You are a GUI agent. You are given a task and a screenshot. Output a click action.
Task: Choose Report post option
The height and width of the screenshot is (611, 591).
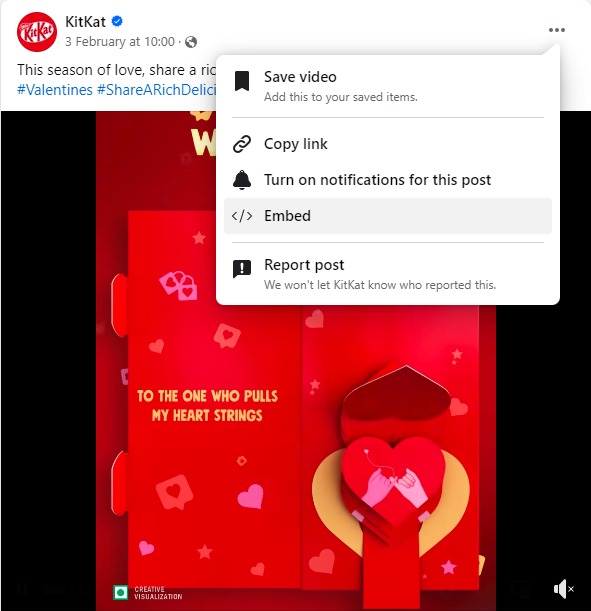point(388,274)
